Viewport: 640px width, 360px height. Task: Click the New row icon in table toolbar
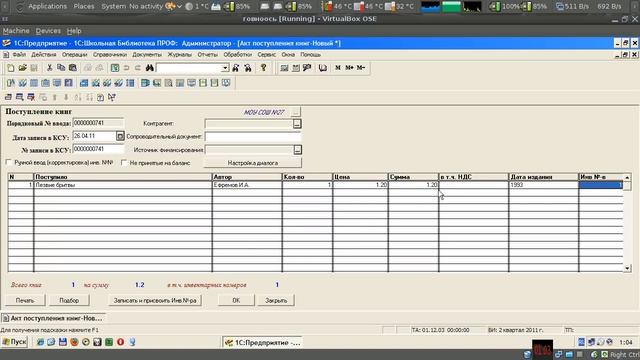pos(8,97)
